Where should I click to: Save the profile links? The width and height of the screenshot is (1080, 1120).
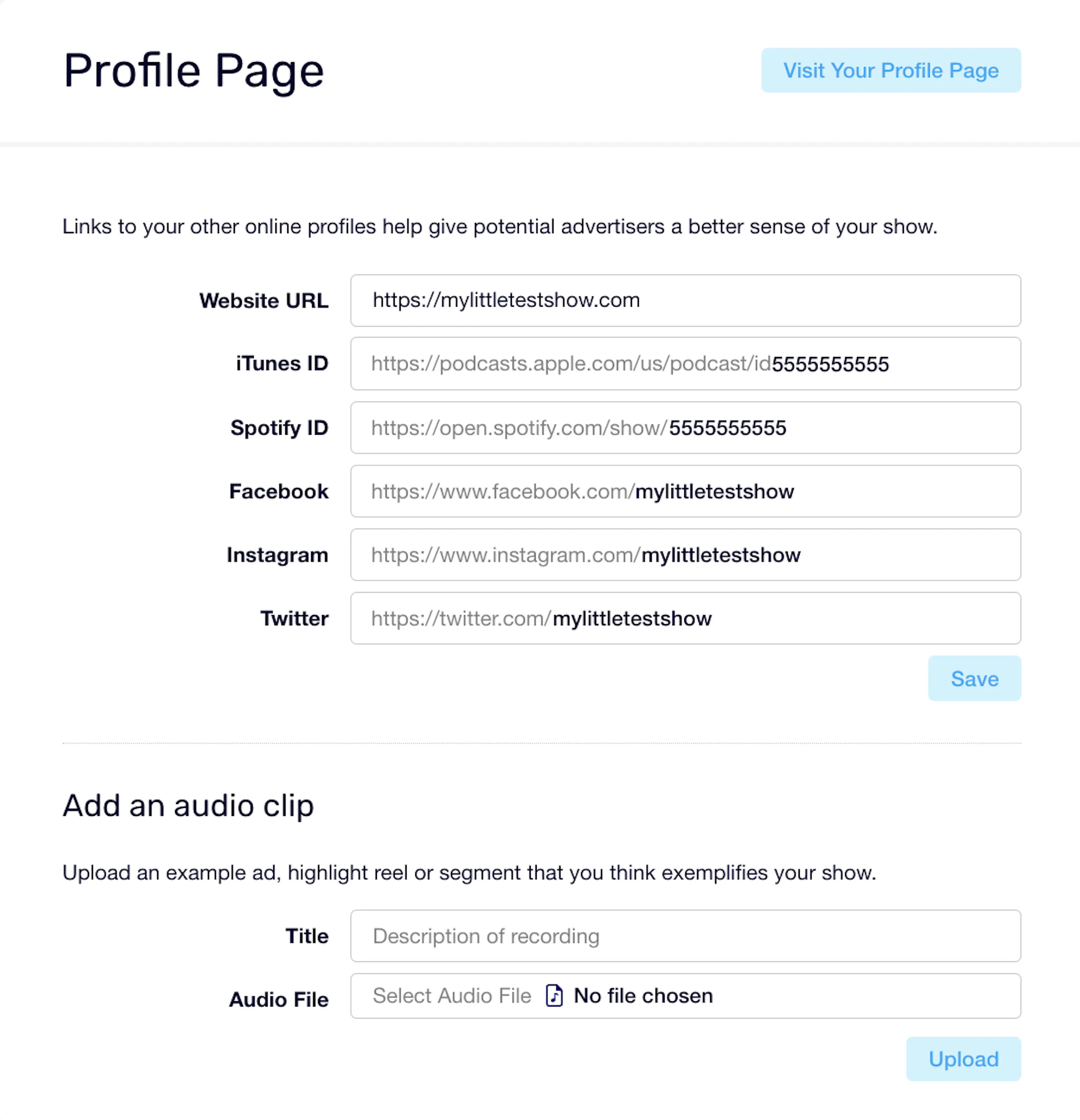click(x=974, y=678)
